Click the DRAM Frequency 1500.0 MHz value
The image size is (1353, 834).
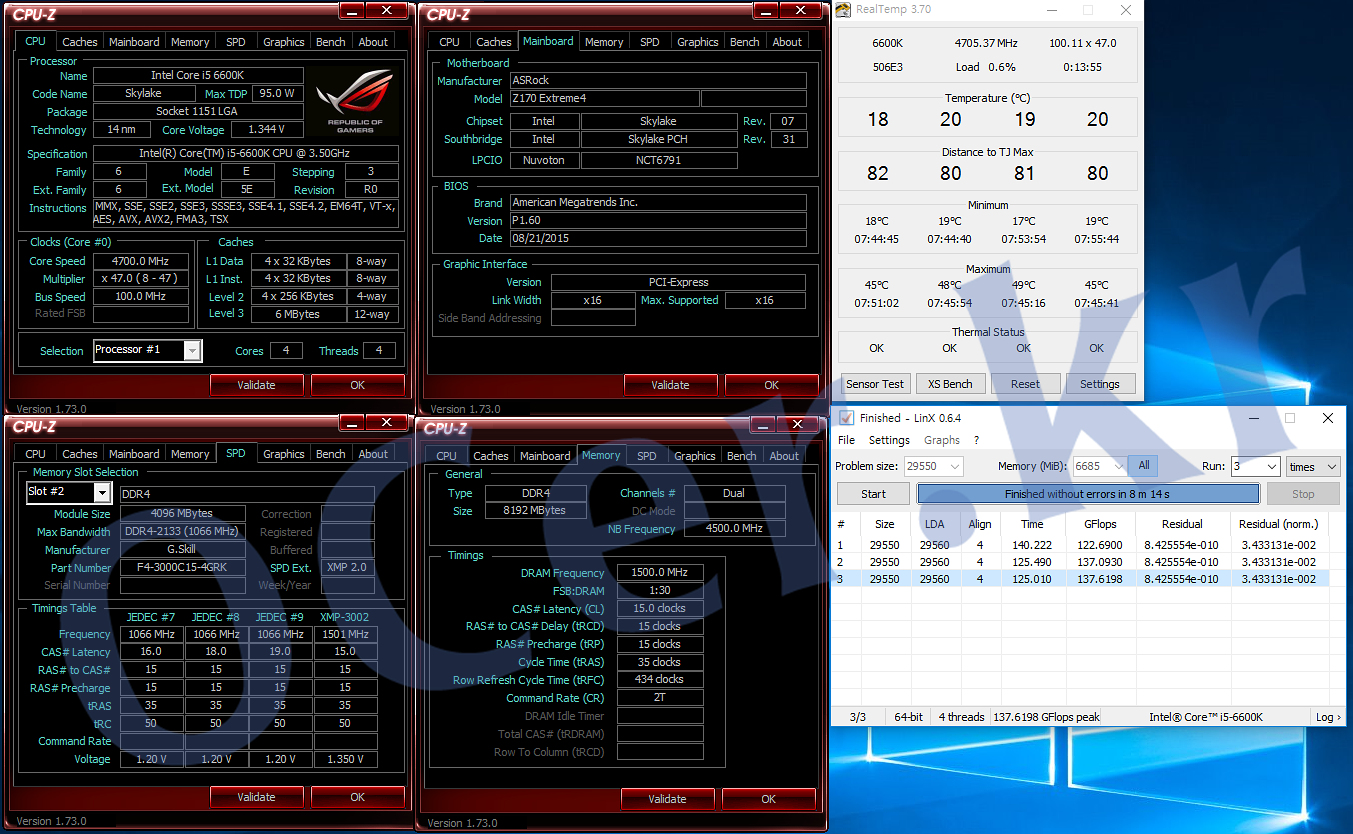tap(659, 574)
